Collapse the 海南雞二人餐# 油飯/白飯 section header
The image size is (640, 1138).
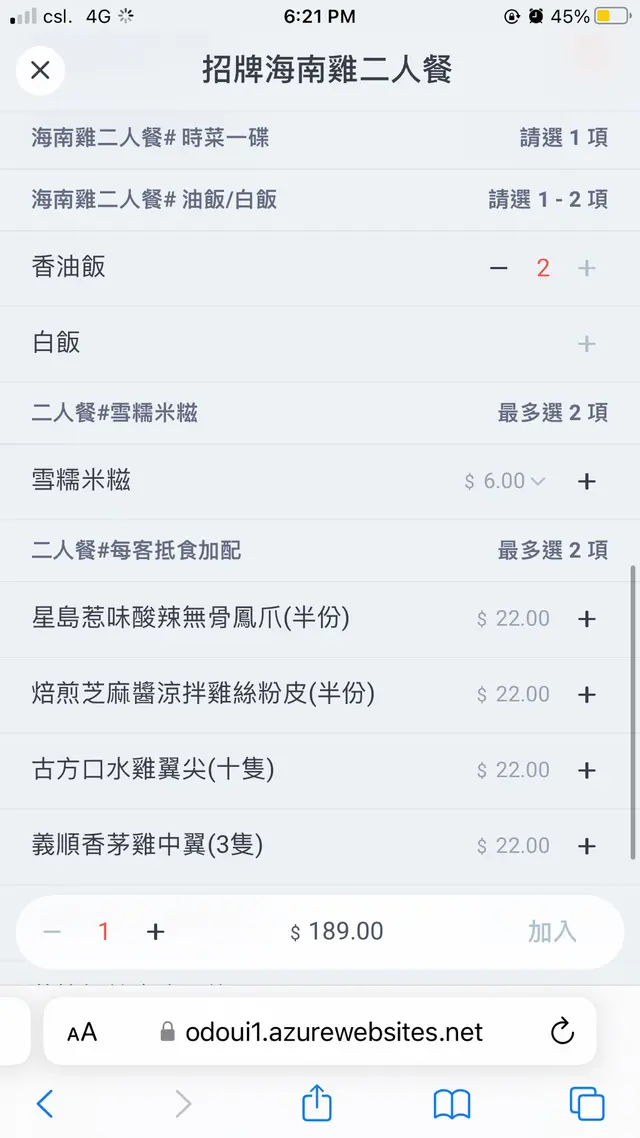pos(320,200)
